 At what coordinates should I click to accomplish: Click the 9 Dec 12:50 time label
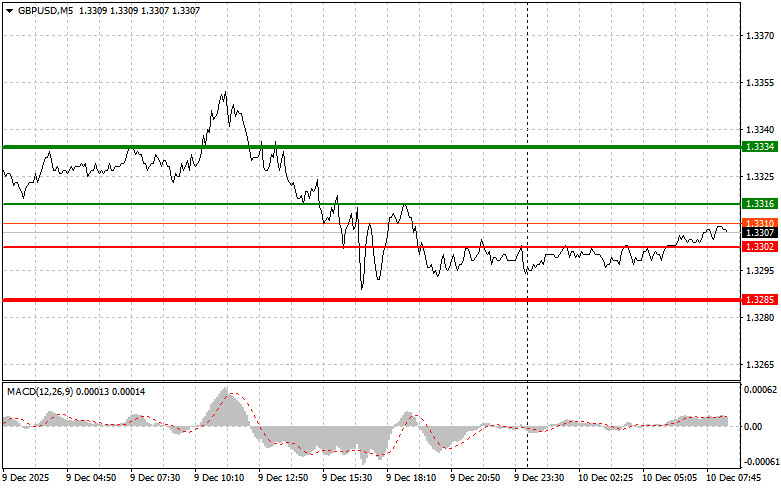[283, 478]
